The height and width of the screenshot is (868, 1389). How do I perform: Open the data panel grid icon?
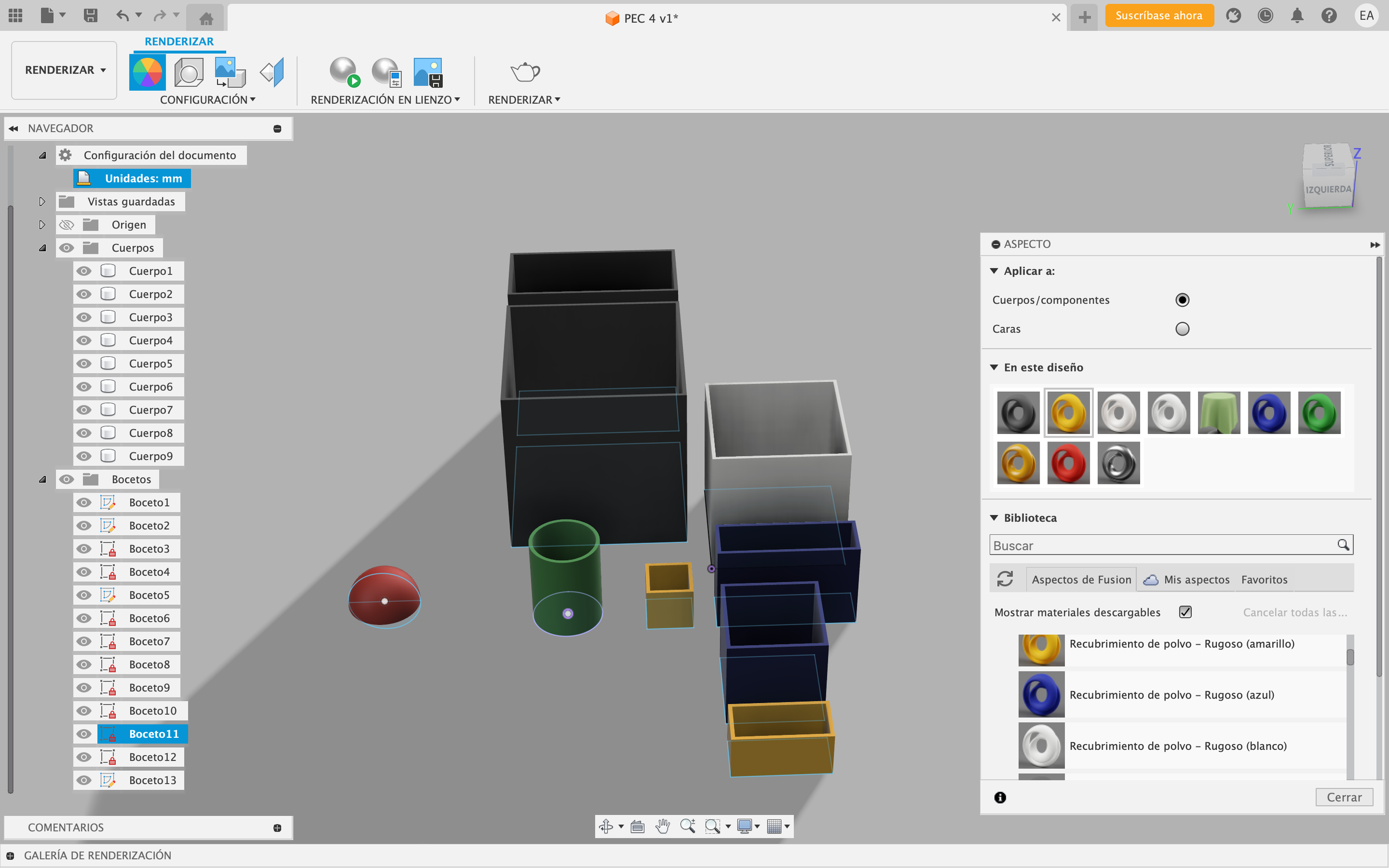16,16
